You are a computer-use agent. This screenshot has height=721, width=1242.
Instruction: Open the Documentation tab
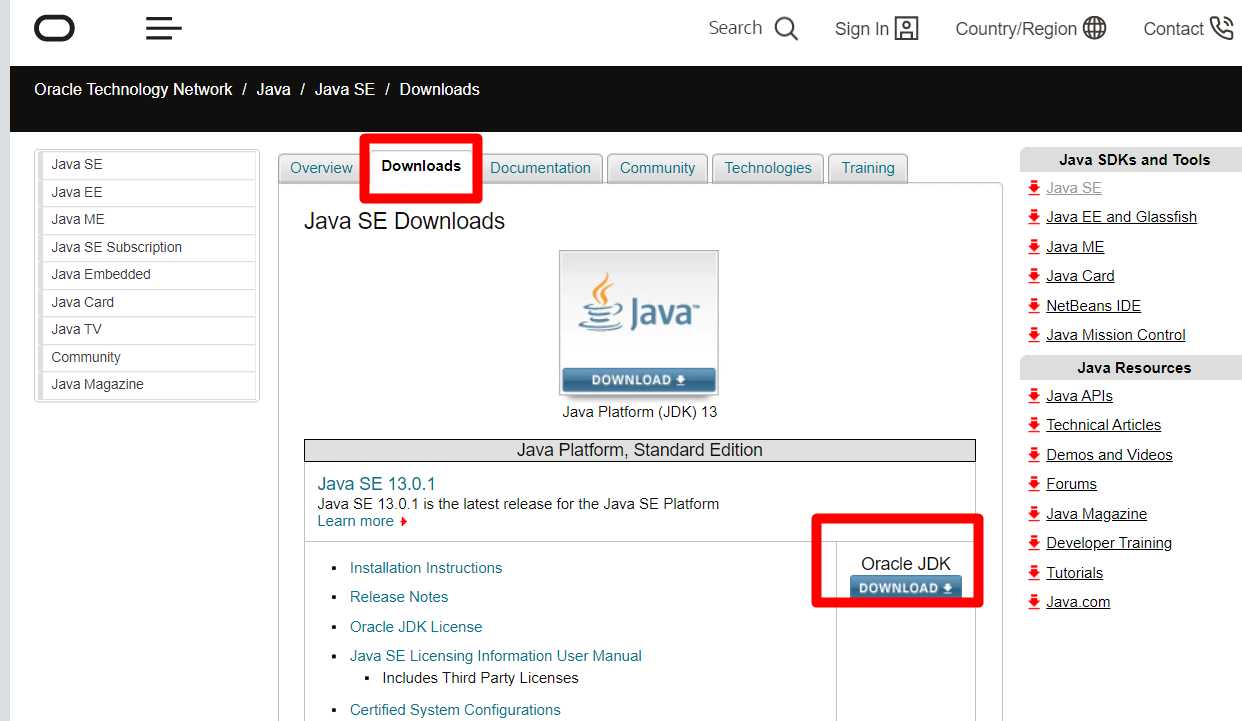[540, 168]
